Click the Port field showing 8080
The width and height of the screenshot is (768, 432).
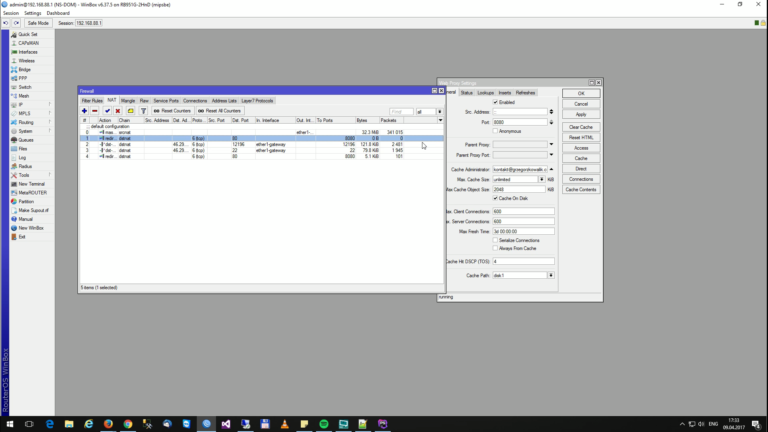520,122
